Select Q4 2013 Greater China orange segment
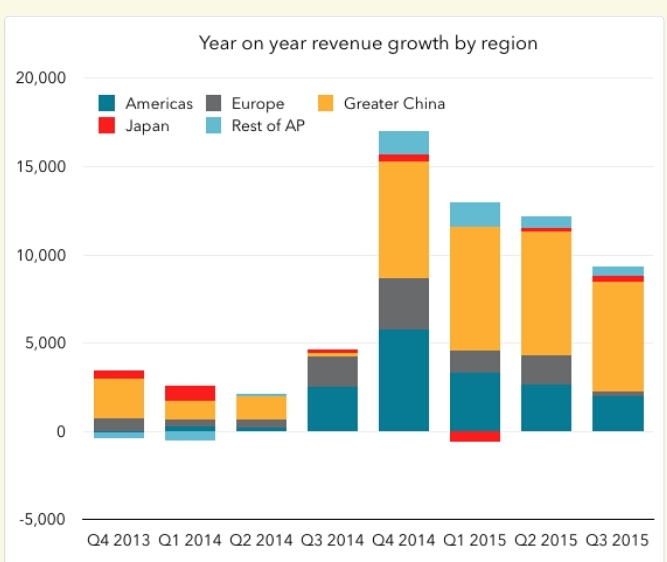 click(x=119, y=398)
